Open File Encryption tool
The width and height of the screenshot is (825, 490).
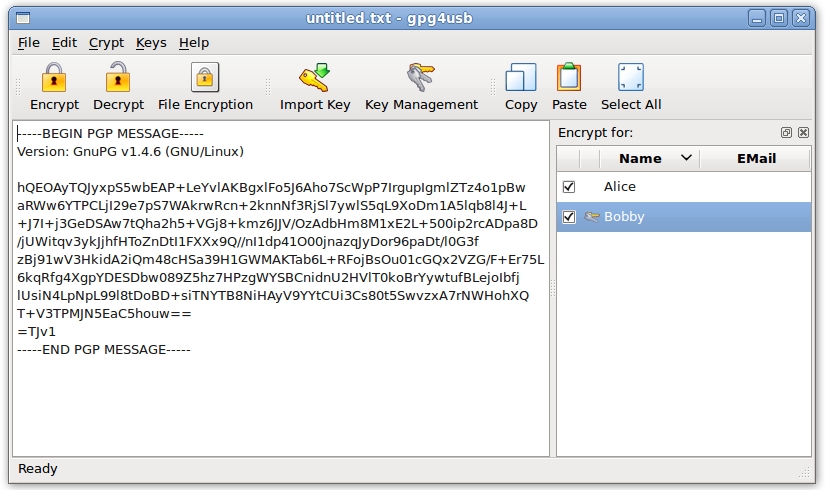pos(205,87)
